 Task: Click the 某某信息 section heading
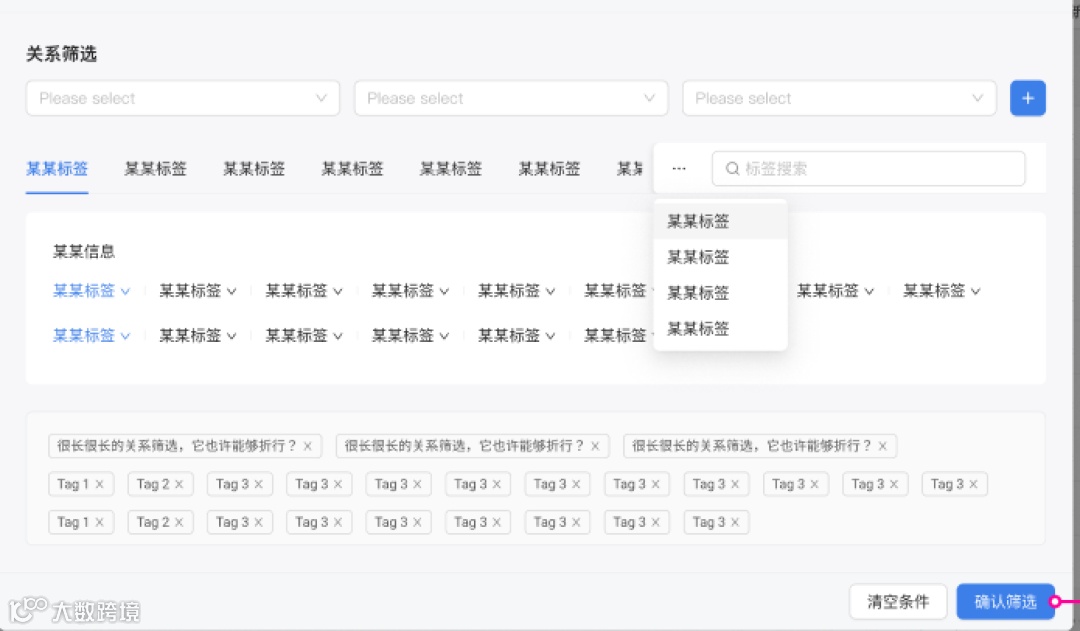click(x=84, y=251)
